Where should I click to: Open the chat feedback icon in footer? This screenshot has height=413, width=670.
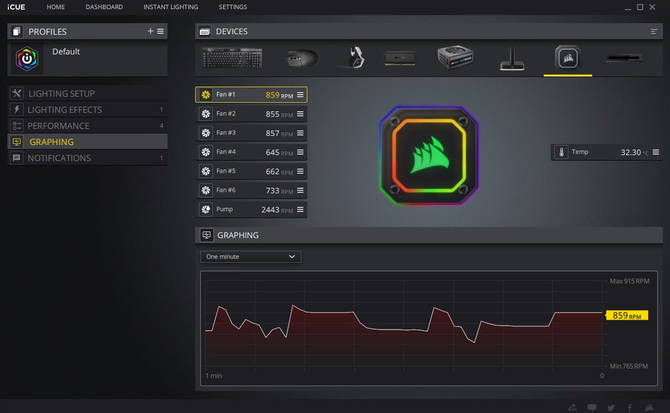592,407
